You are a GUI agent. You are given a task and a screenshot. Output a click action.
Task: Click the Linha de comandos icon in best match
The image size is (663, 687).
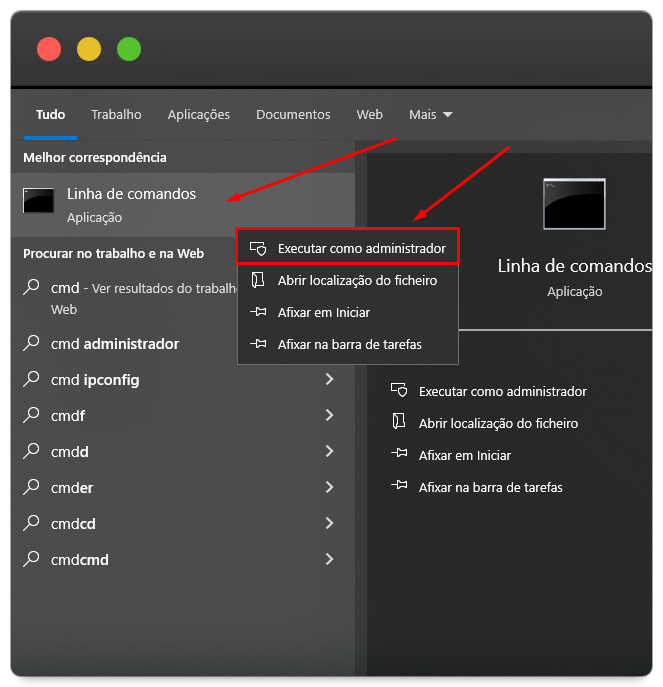tap(38, 201)
